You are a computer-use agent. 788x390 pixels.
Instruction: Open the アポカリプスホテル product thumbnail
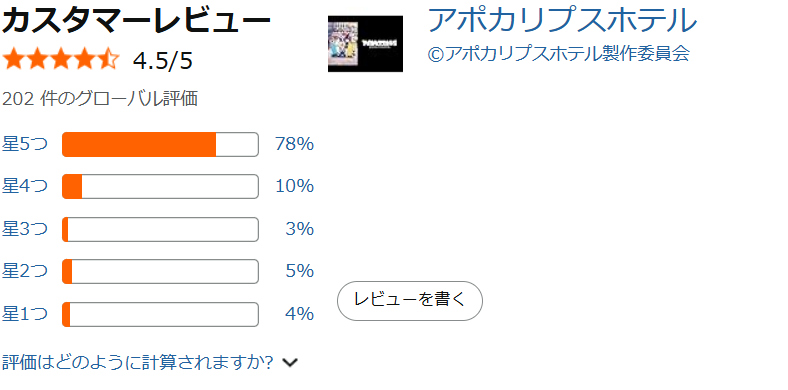(365, 44)
